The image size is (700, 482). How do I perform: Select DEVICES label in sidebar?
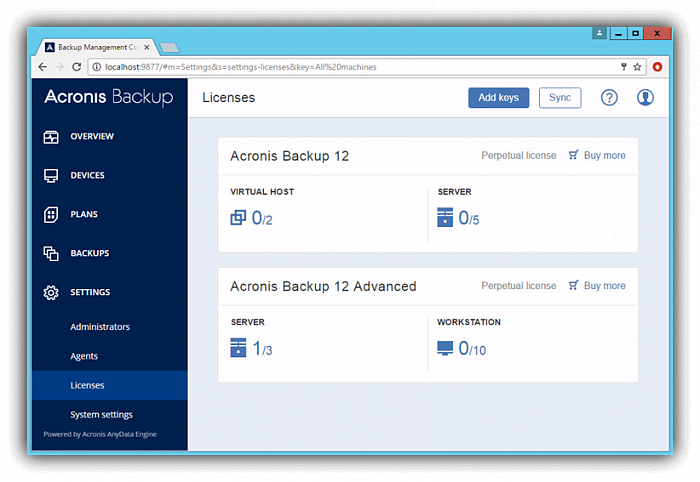coord(88,175)
